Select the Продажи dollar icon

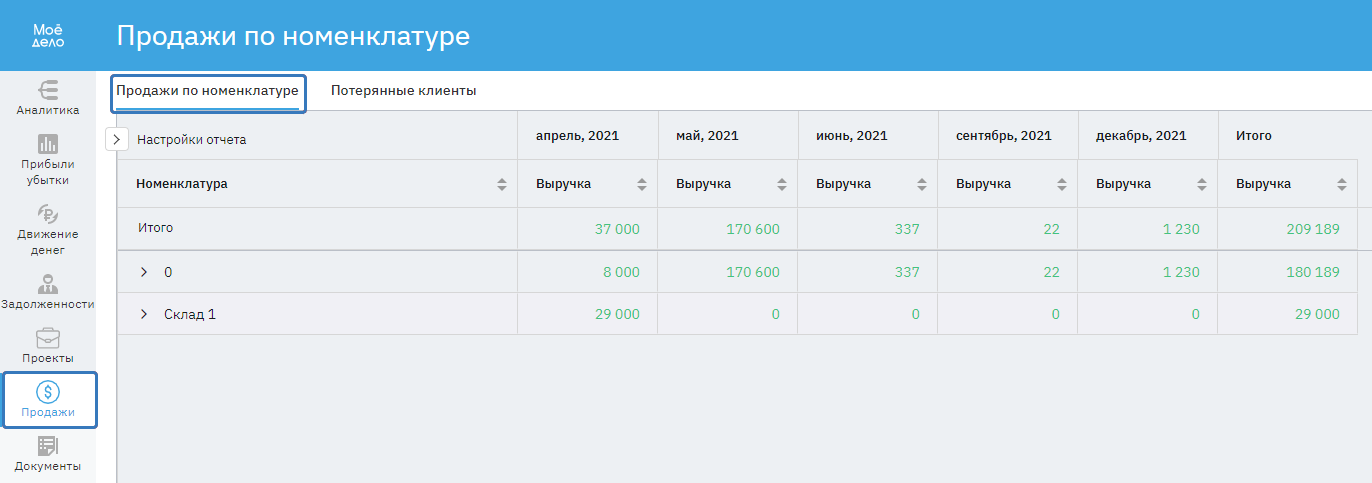pyautogui.click(x=48, y=392)
